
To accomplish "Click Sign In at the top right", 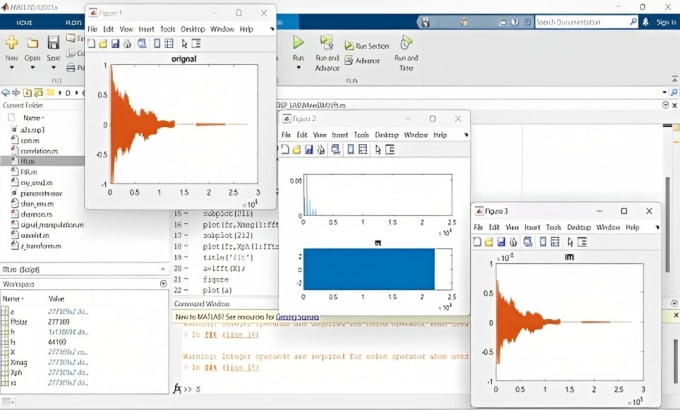I will [x=666, y=22].
